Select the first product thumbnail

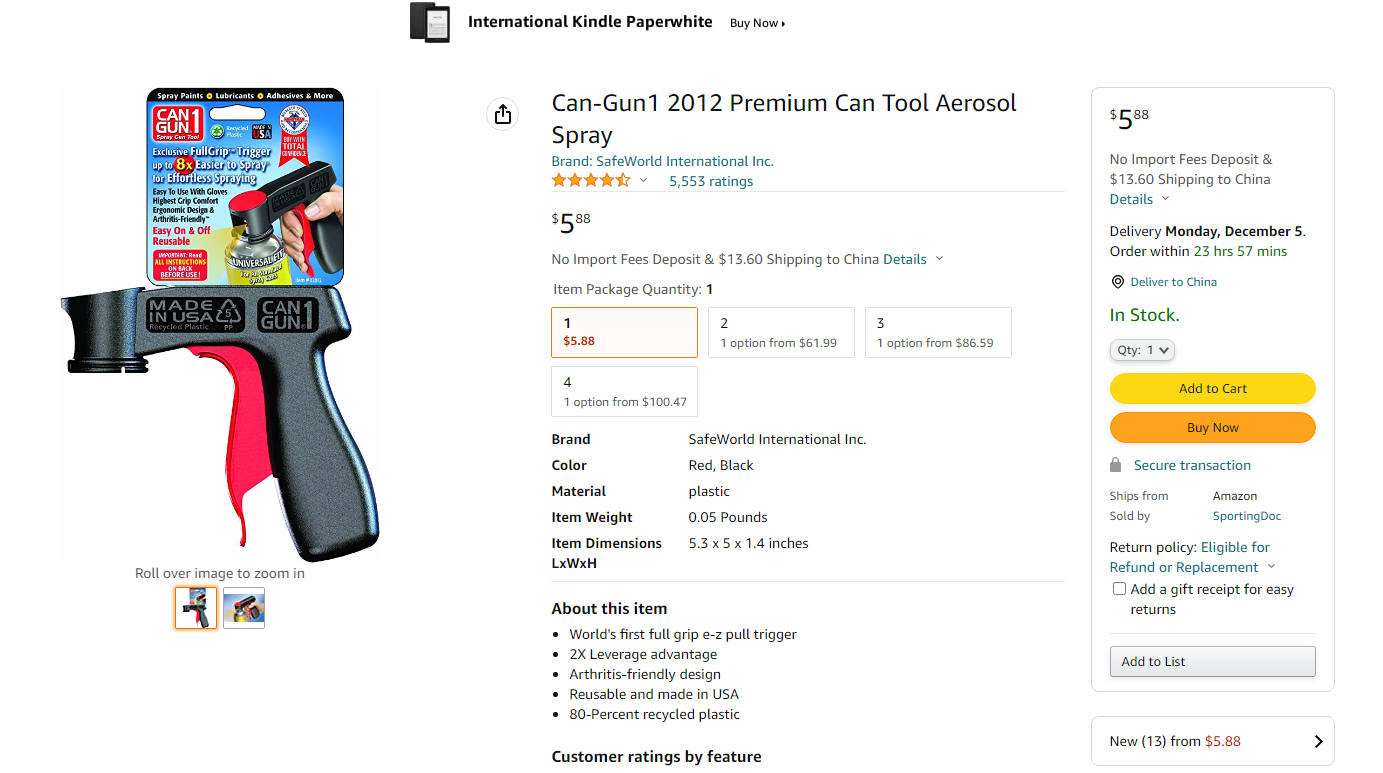pos(196,608)
